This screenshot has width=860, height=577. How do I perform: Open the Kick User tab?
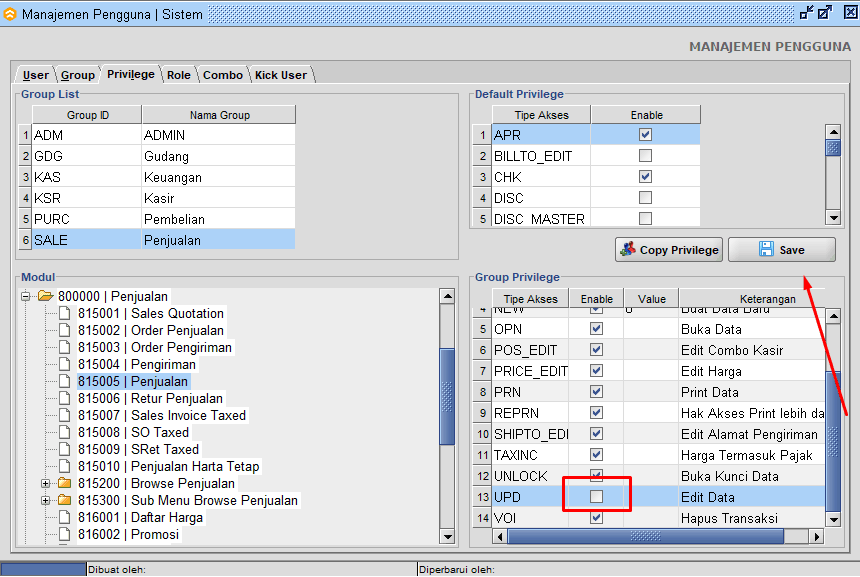(281, 75)
